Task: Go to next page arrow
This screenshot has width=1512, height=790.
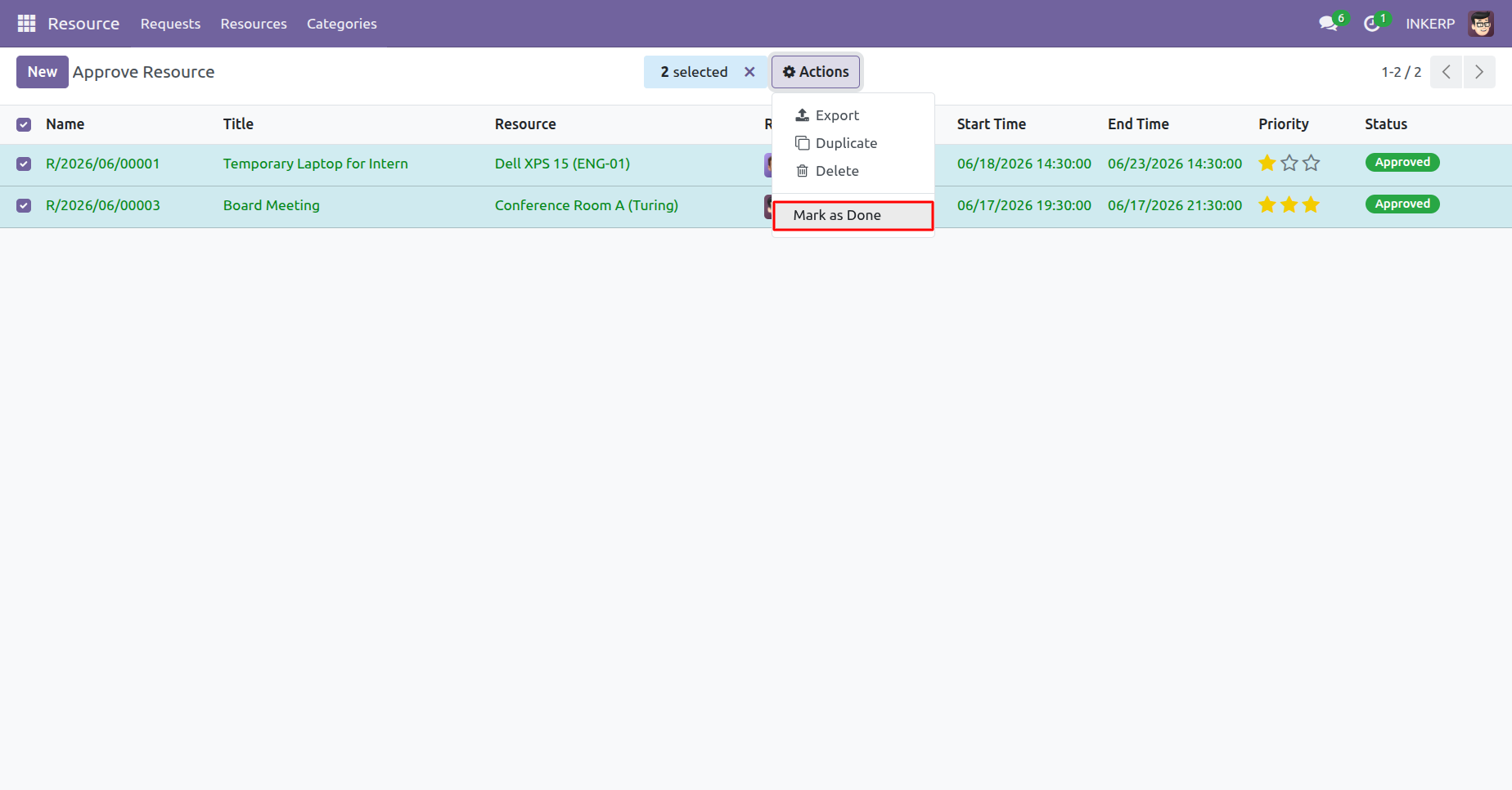Action: (1479, 72)
